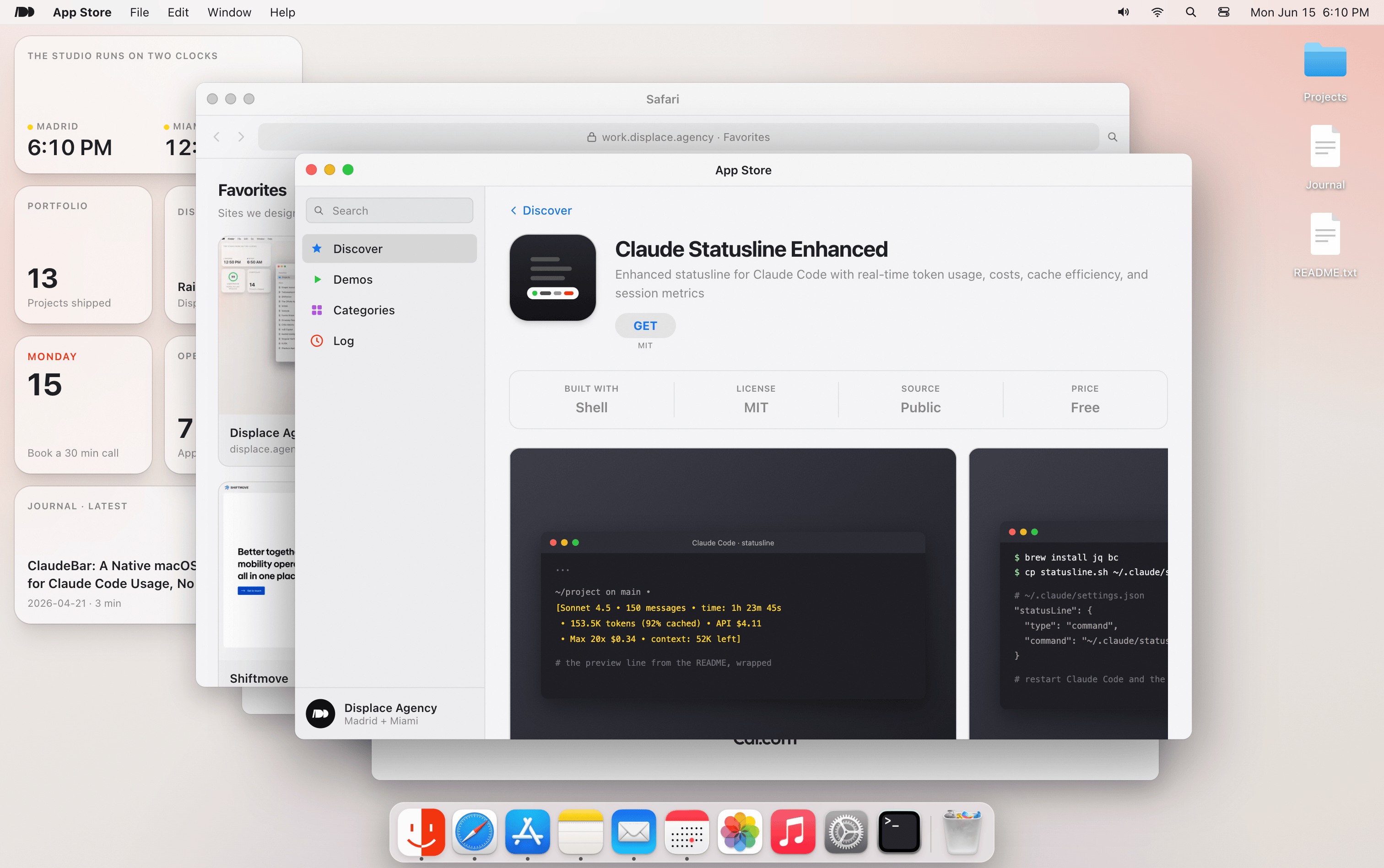Open the Trash in the dock

point(962,831)
